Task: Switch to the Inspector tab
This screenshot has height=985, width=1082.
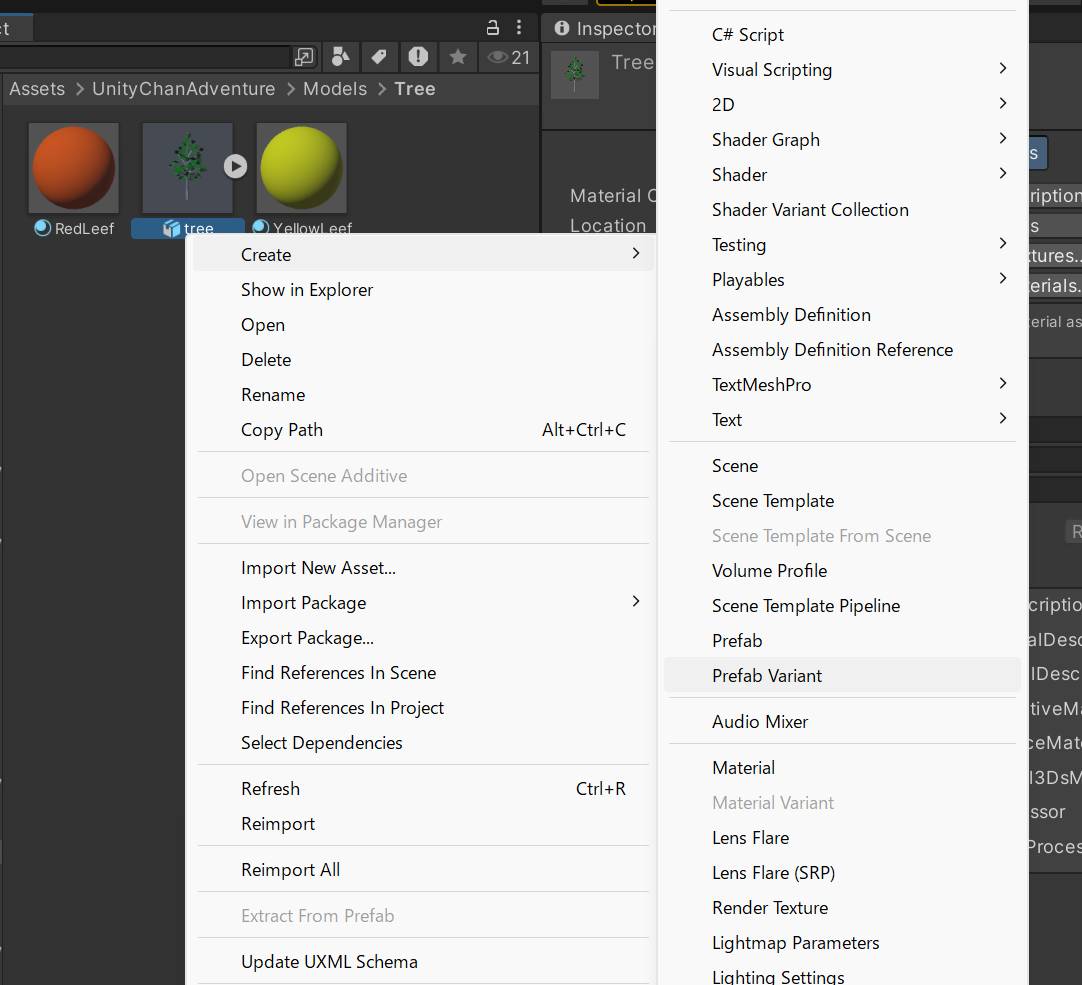Action: pyautogui.click(x=605, y=29)
